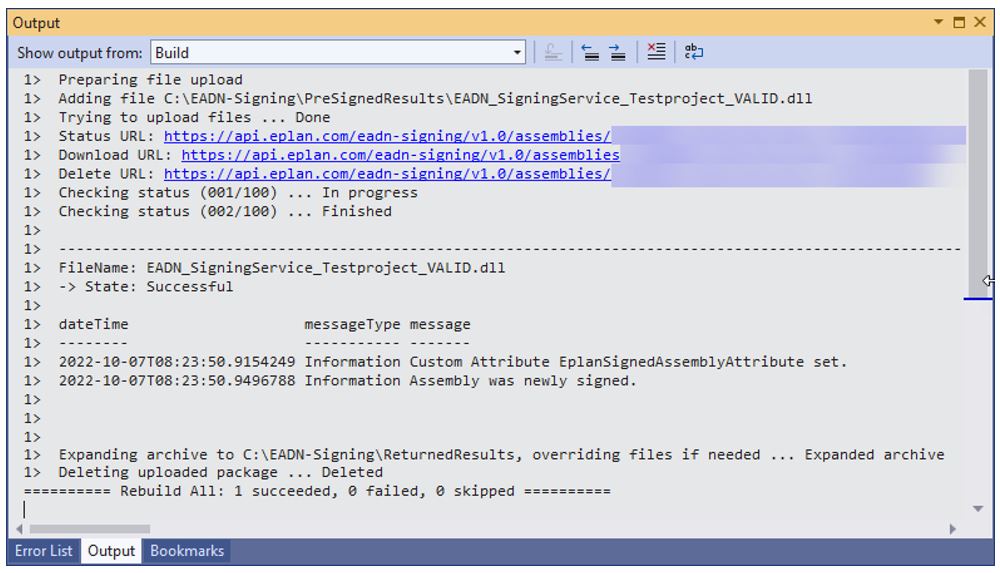Open the Download URL link

400,155
